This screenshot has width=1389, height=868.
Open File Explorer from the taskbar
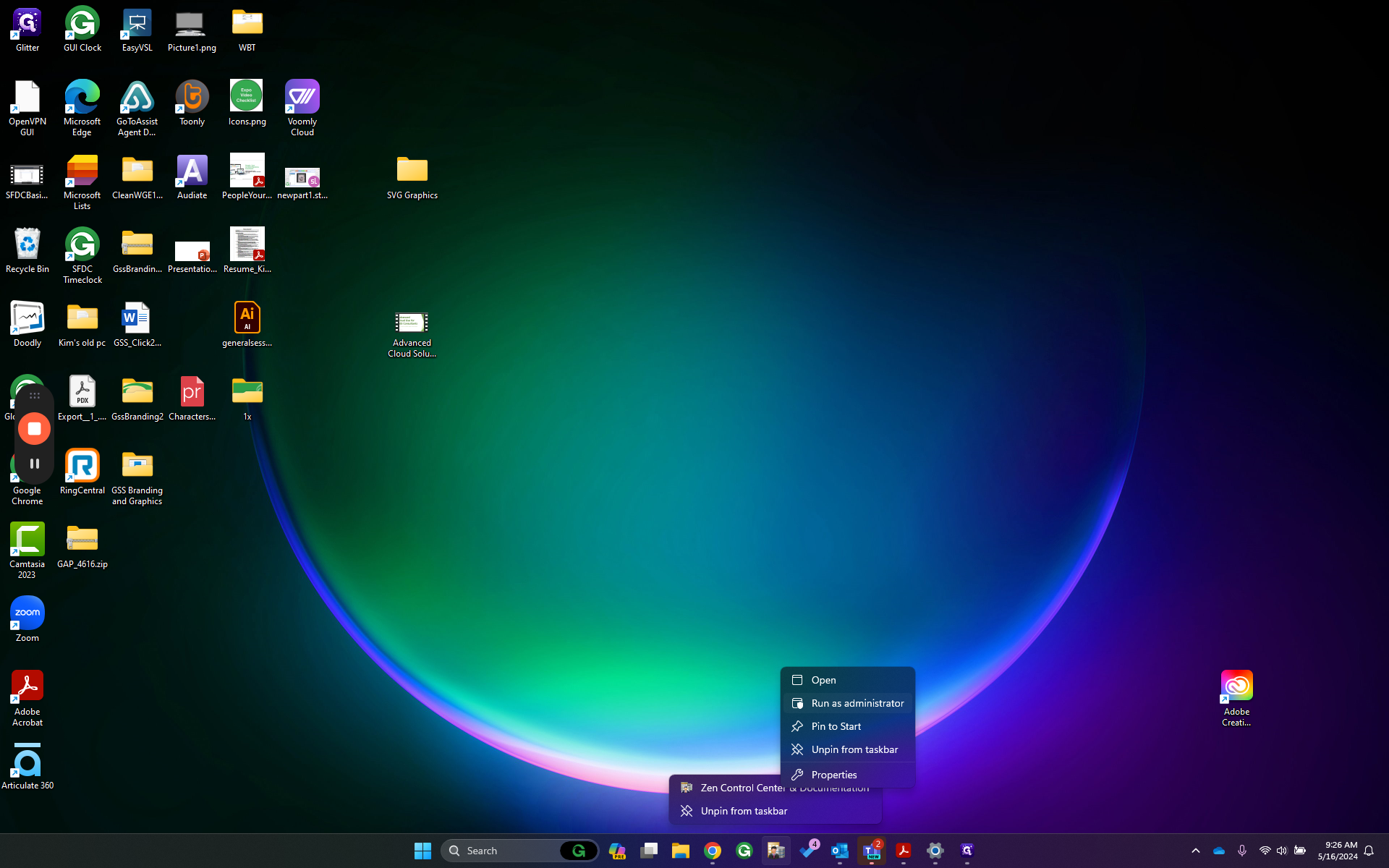click(681, 851)
